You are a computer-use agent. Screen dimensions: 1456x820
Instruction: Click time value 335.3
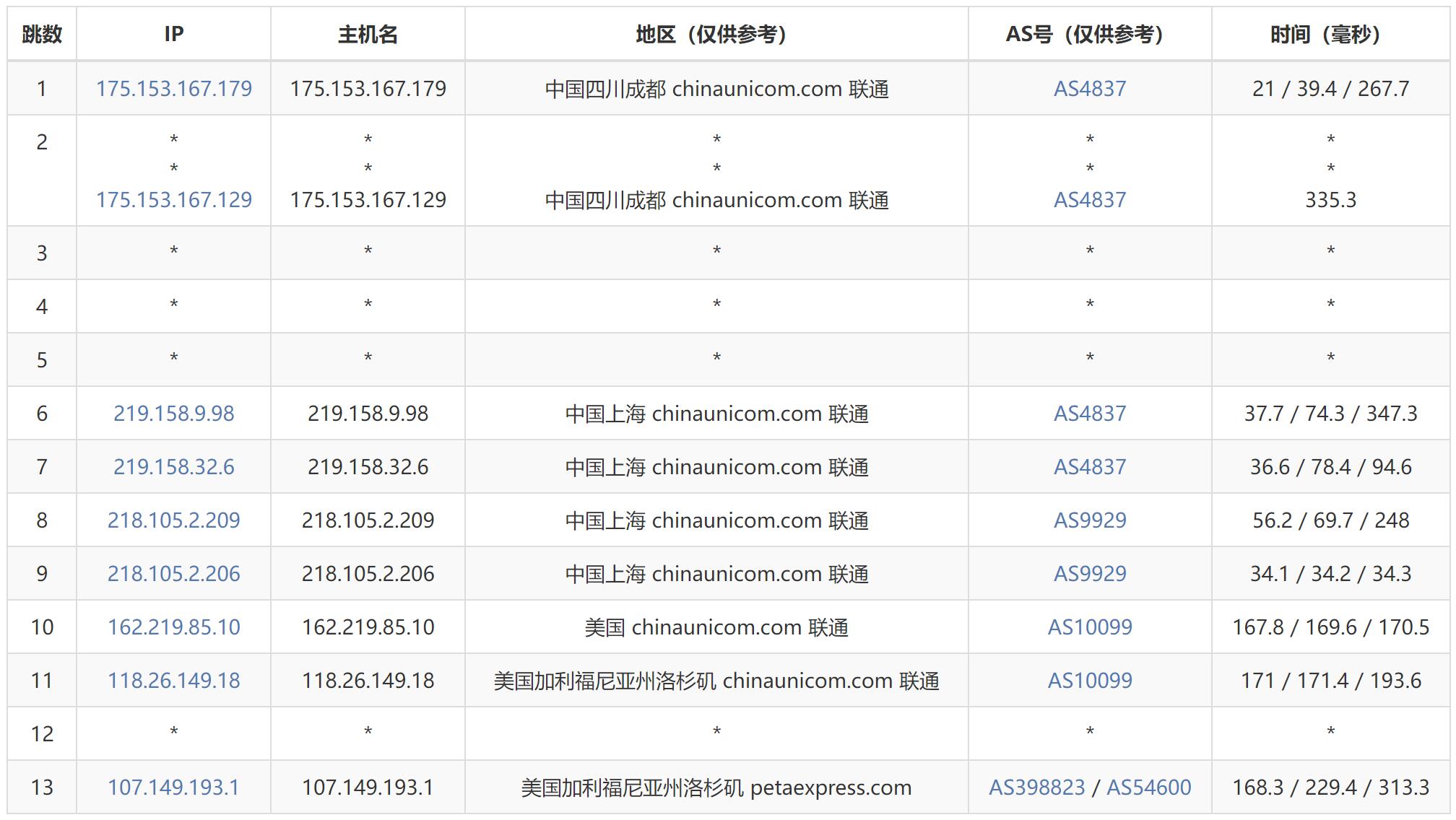(x=1331, y=200)
